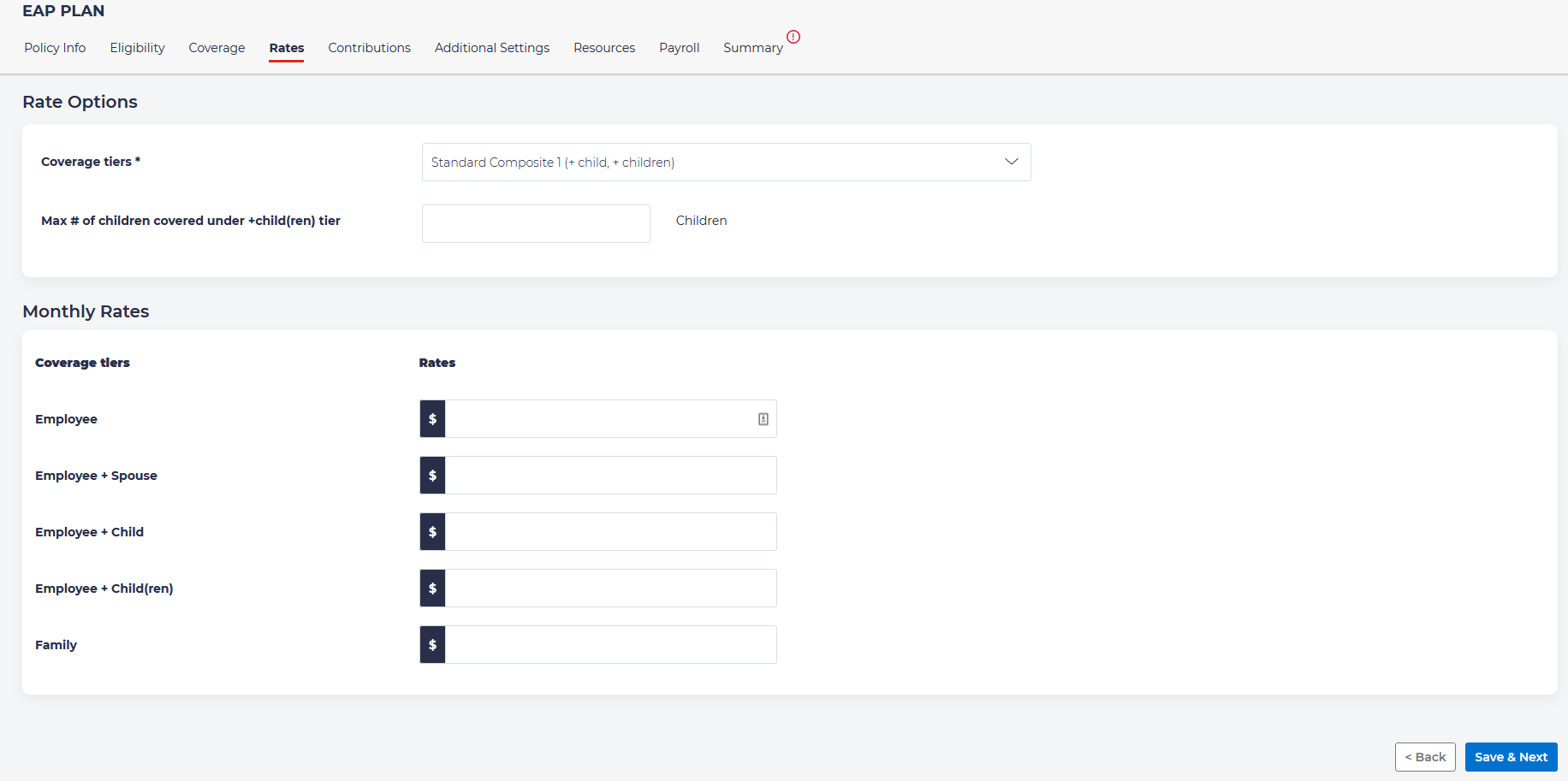Image resolution: width=1568 pixels, height=781 pixels.
Task: Click the Save & Next button
Action: [1511, 757]
